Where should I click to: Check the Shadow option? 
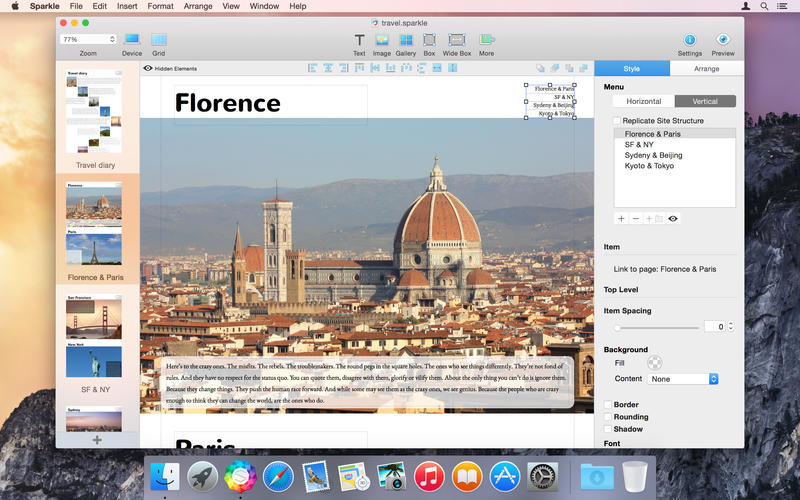(608, 429)
